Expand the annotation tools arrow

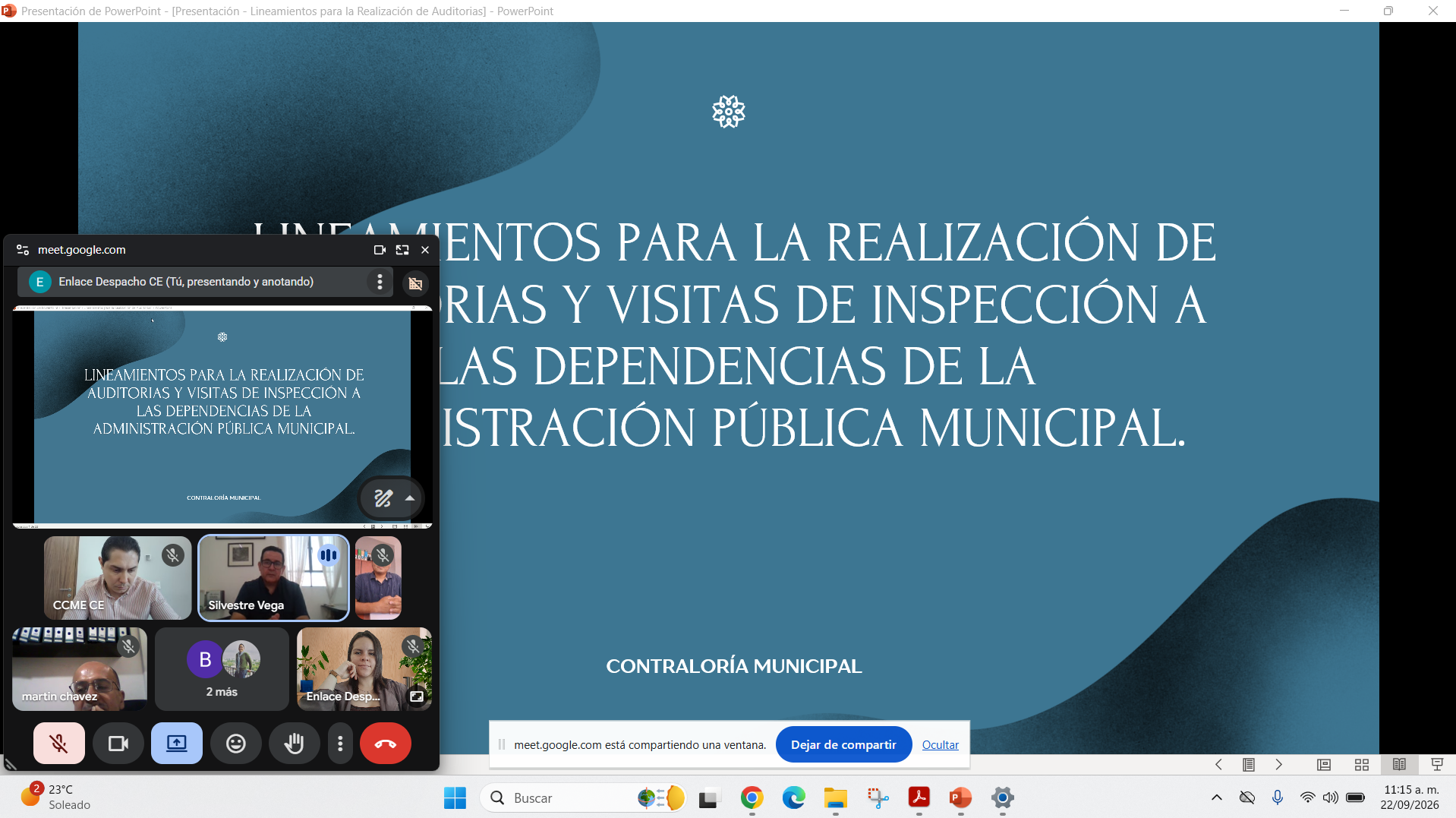(410, 498)
